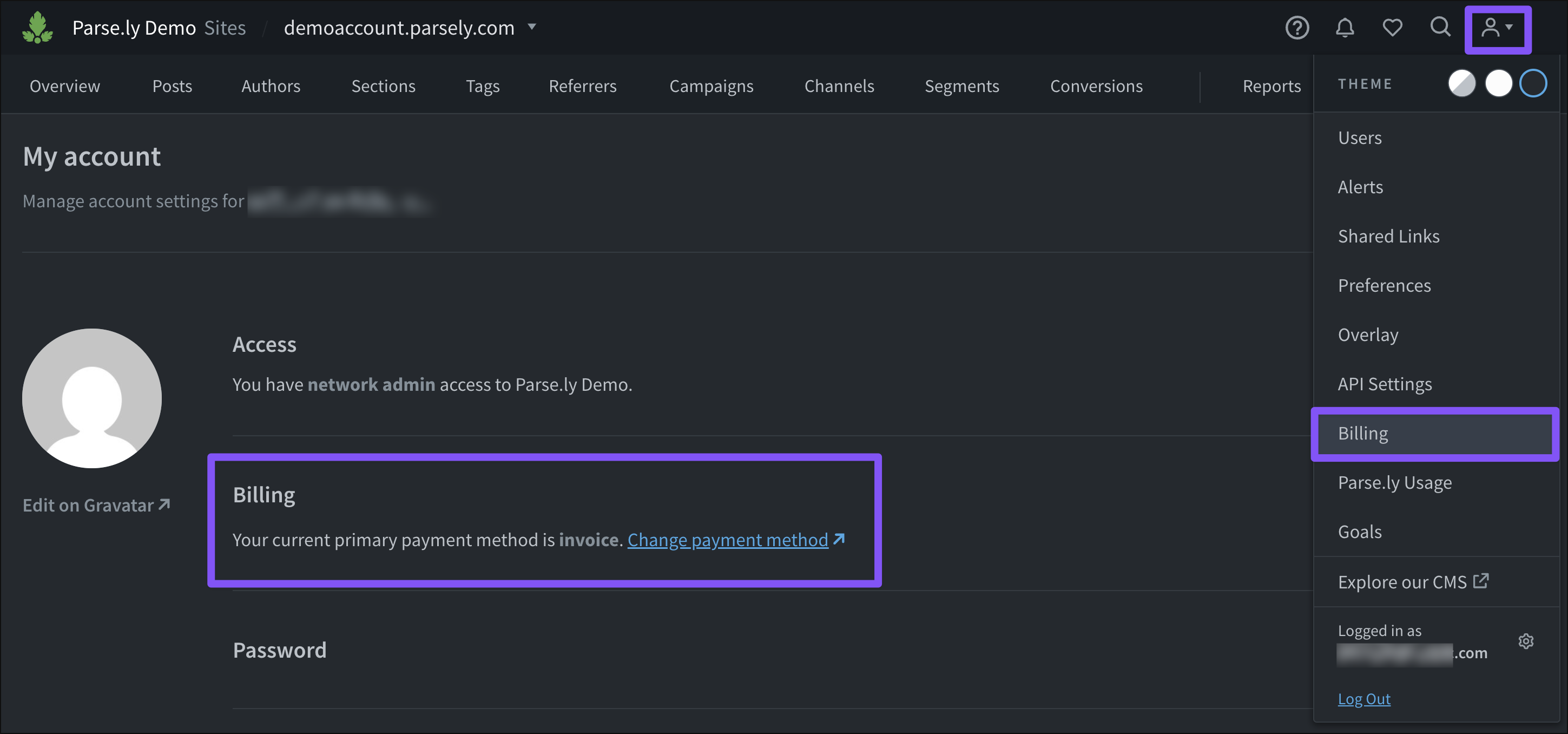Go to the Referrers tab

click(x=583, y=86)
